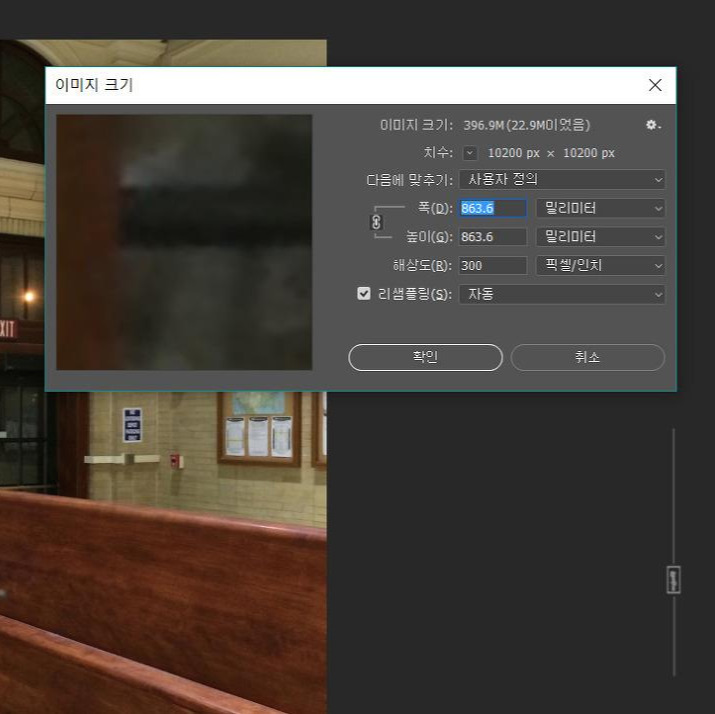
Task: Open the 높이 height unit dropdown (밀리미터)
Action: click(601, 237)
